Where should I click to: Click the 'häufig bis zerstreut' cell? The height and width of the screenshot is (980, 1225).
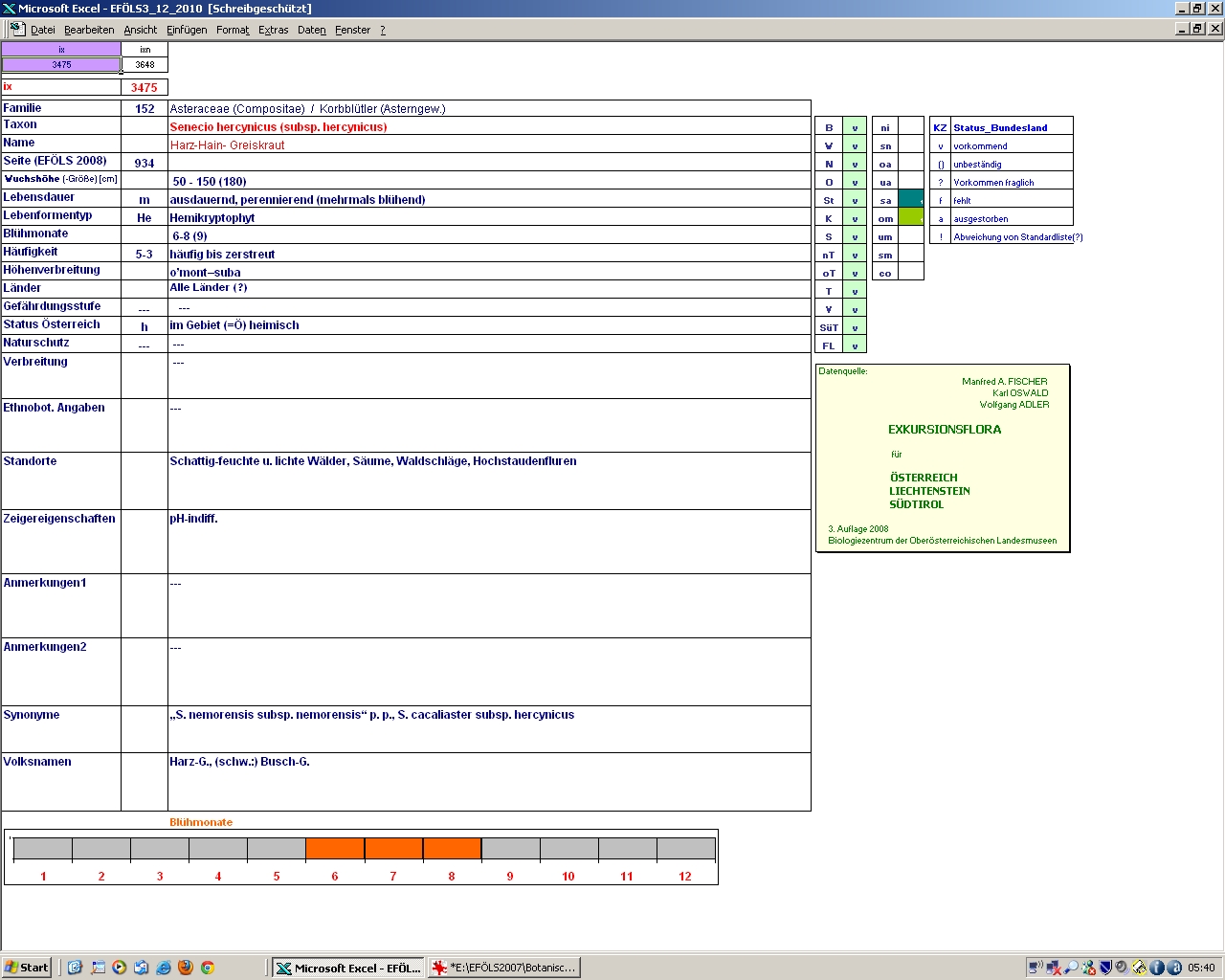(489, 254)
